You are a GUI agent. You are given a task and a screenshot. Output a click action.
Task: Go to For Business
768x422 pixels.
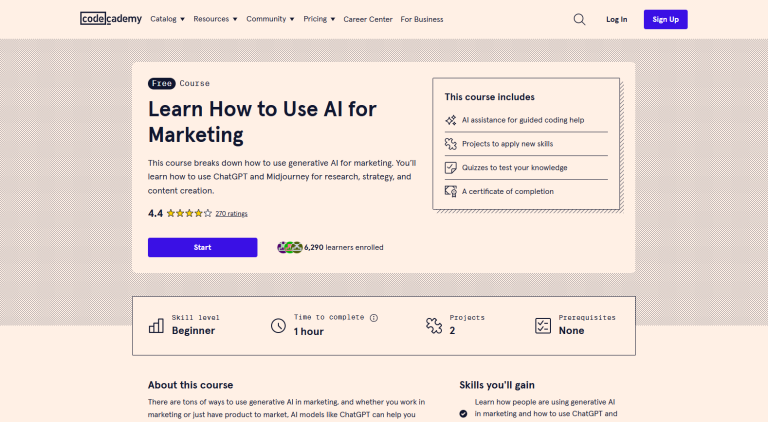point(422,20)
